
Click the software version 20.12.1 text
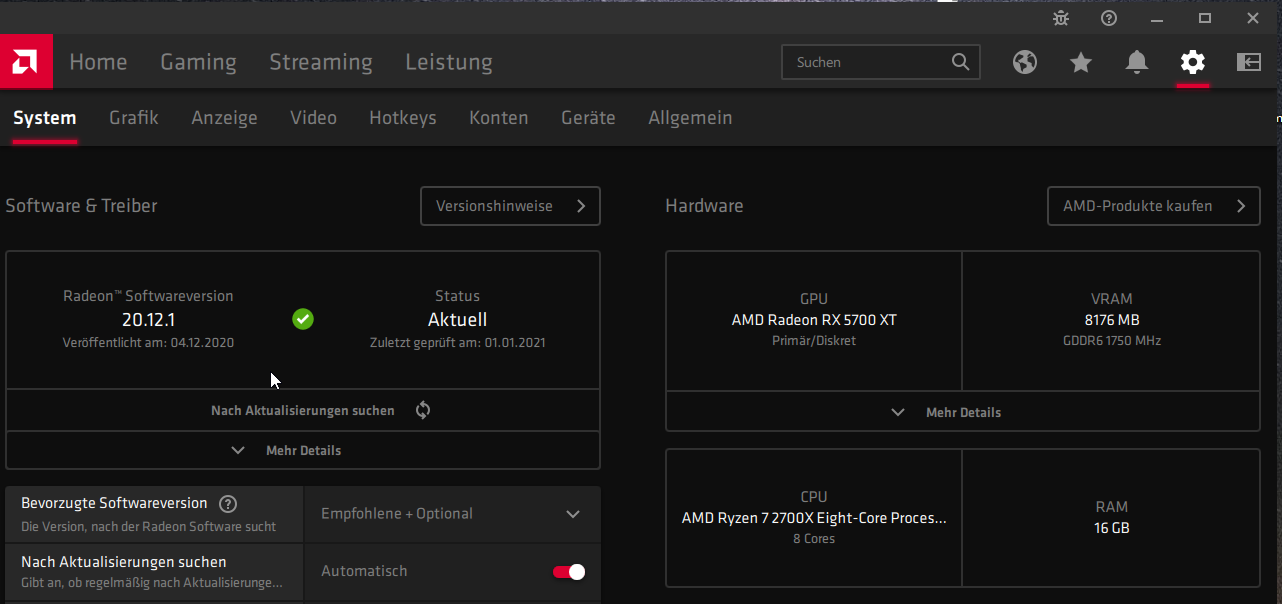pos(148,320)
